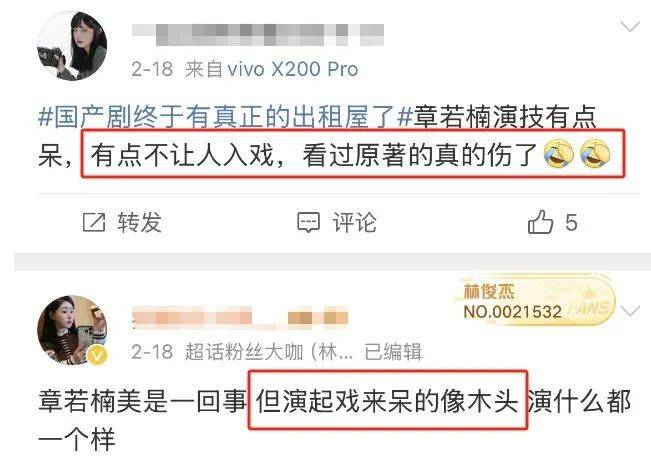Expand the first post's chevron menu
This screenshot has height=471, width=651.
[630, 27]
